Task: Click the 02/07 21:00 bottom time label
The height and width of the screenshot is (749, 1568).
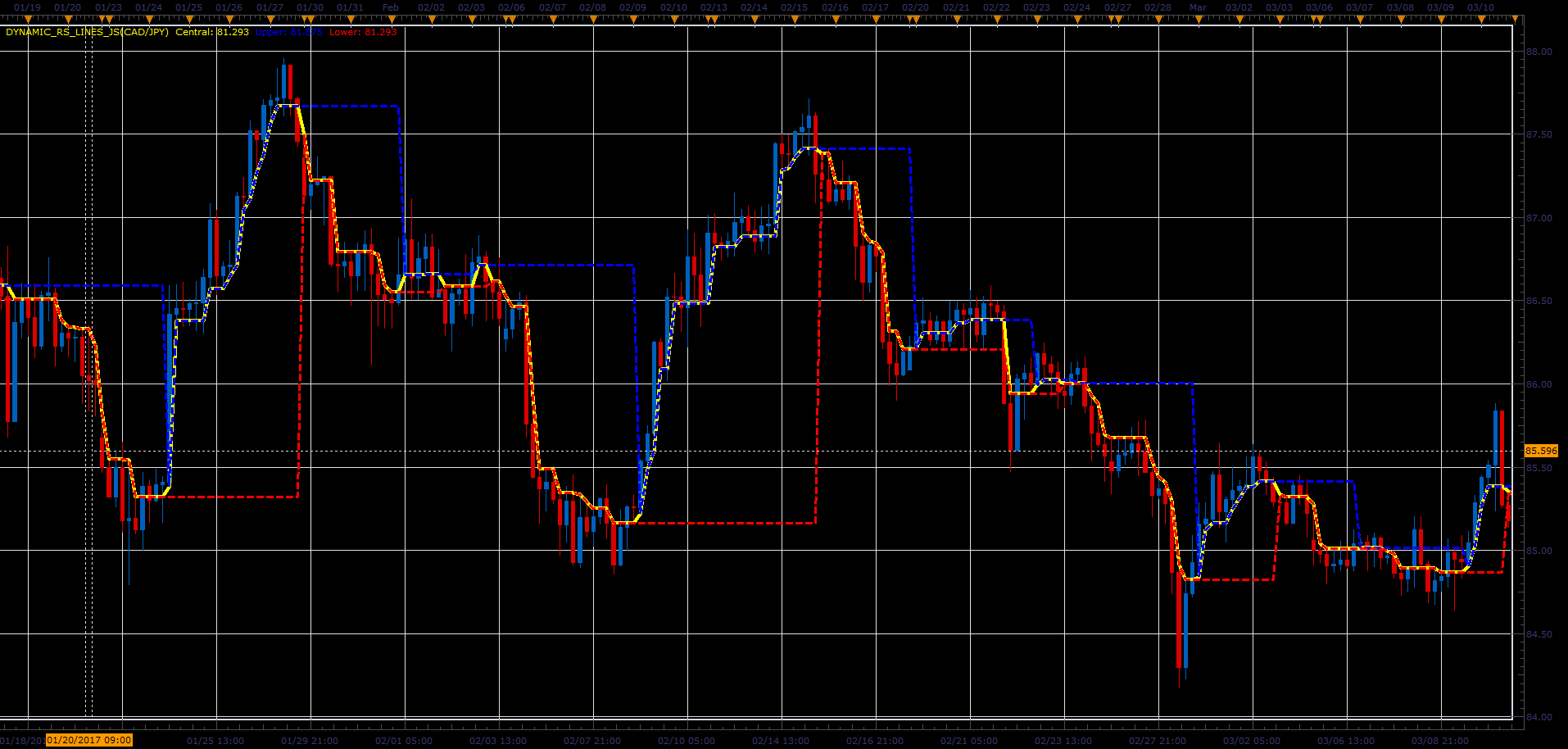Action: coord(592,741)
